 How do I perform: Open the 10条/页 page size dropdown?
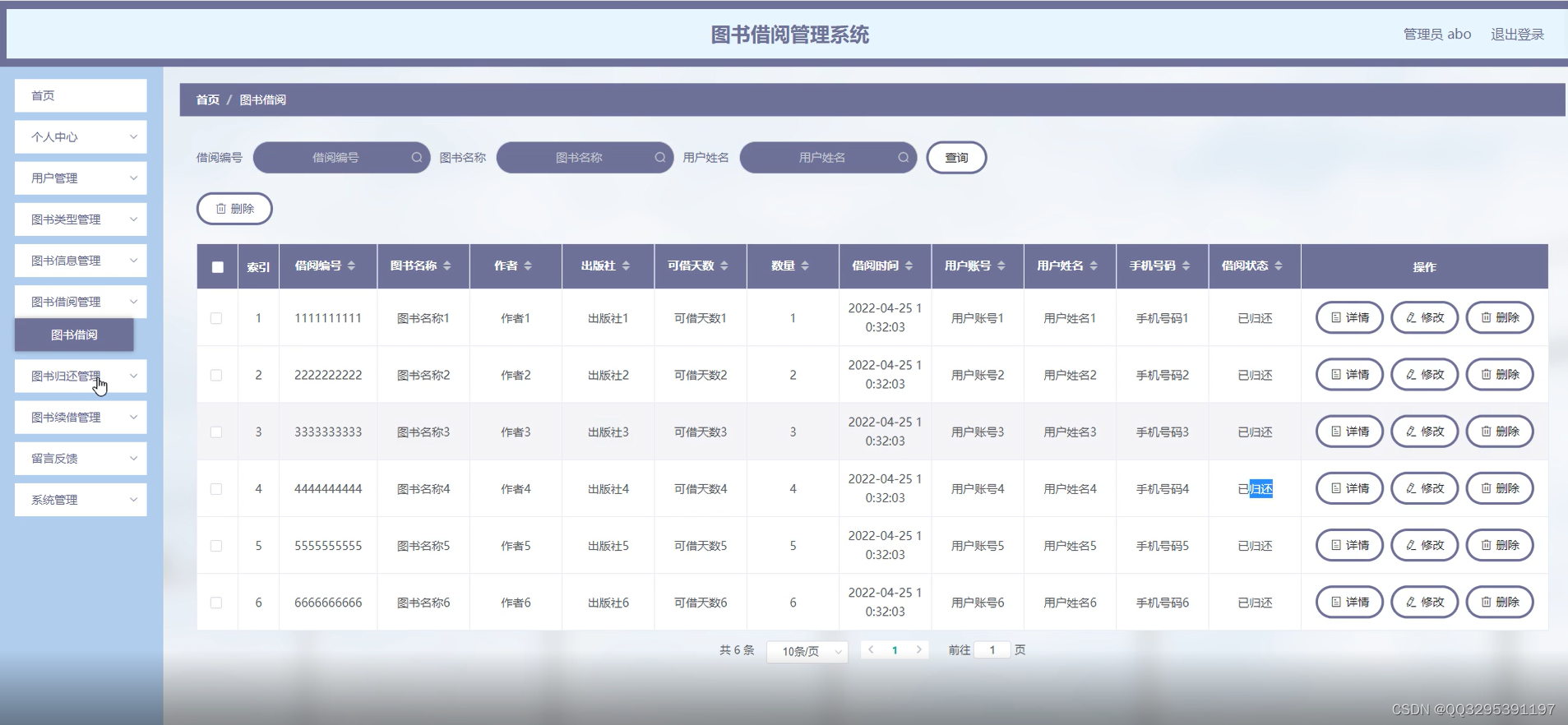807,651
